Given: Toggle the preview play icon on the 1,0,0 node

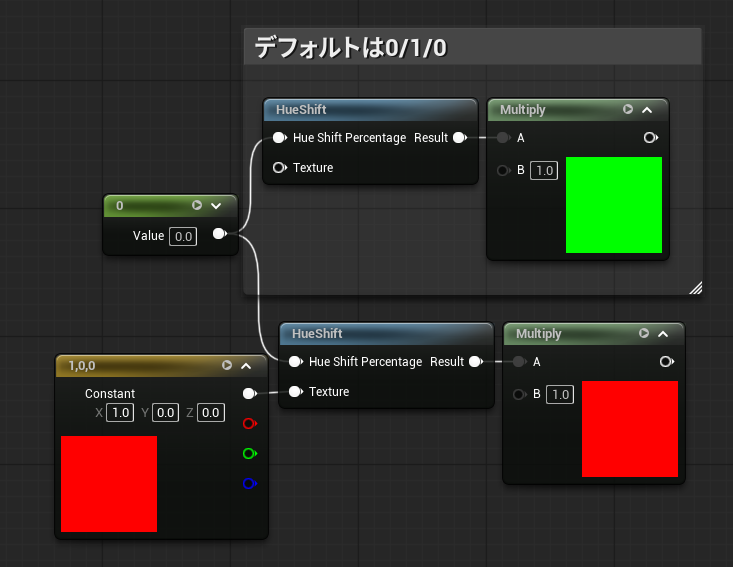Looking at the screenshot, I should (x=228, y=366).
